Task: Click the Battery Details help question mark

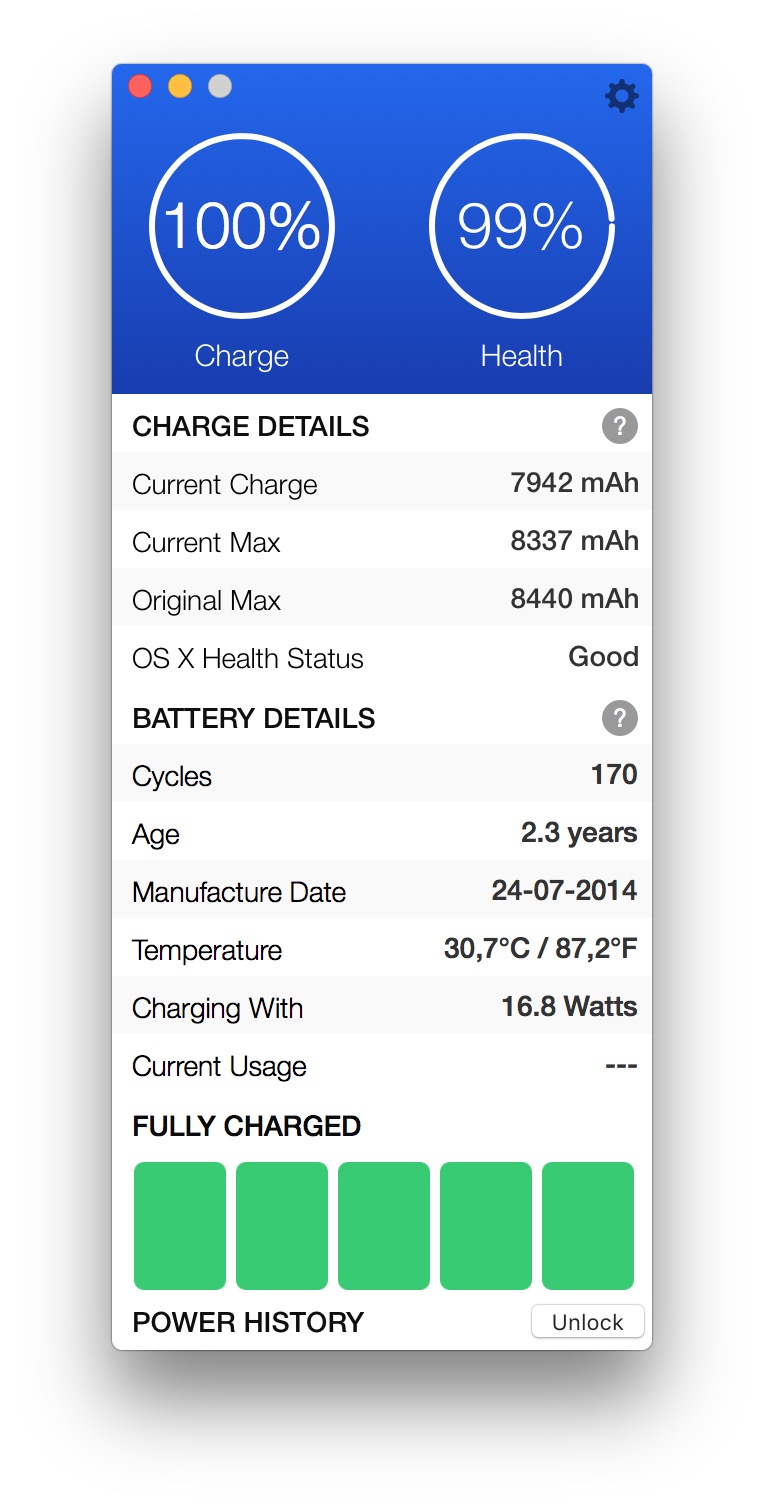Action: [619, 719]
